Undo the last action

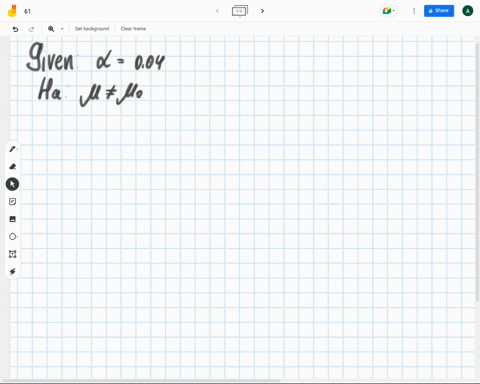pyautogui.click(x=15, y=29)
